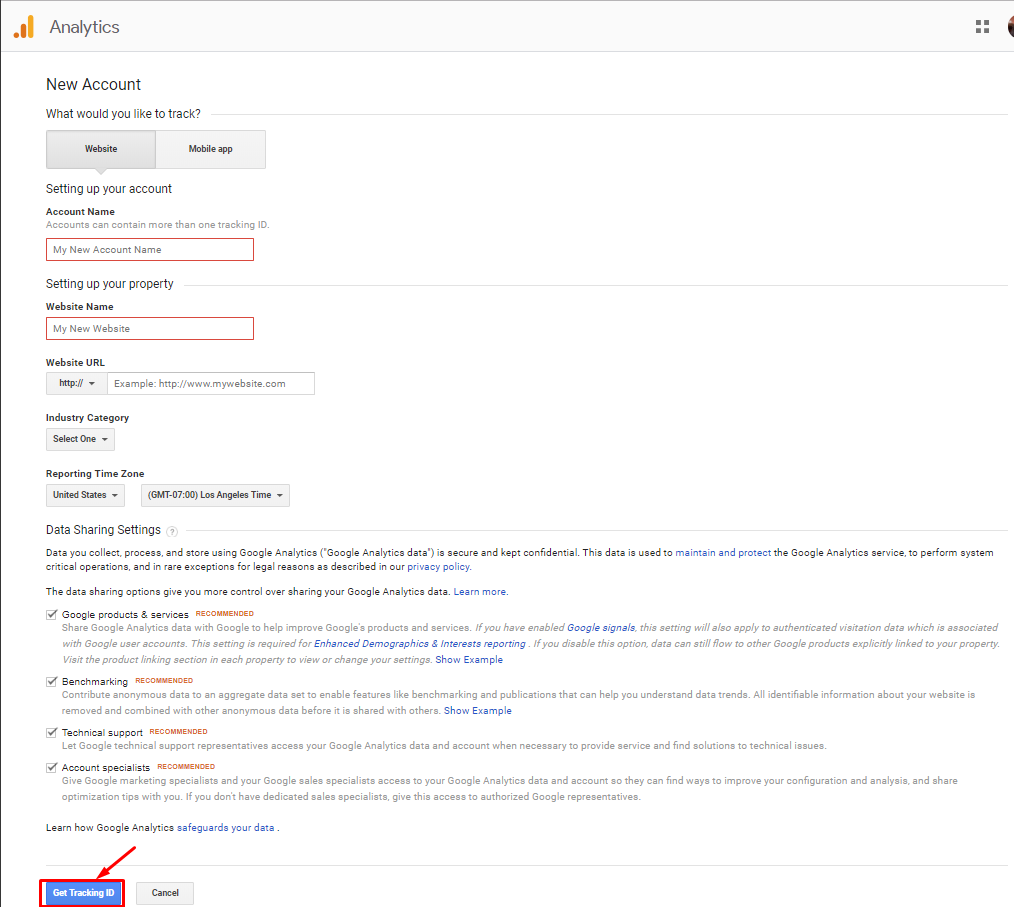Toggle the Account specialists checkbox
The image size is (1014, 907).
tap(52, 768)
